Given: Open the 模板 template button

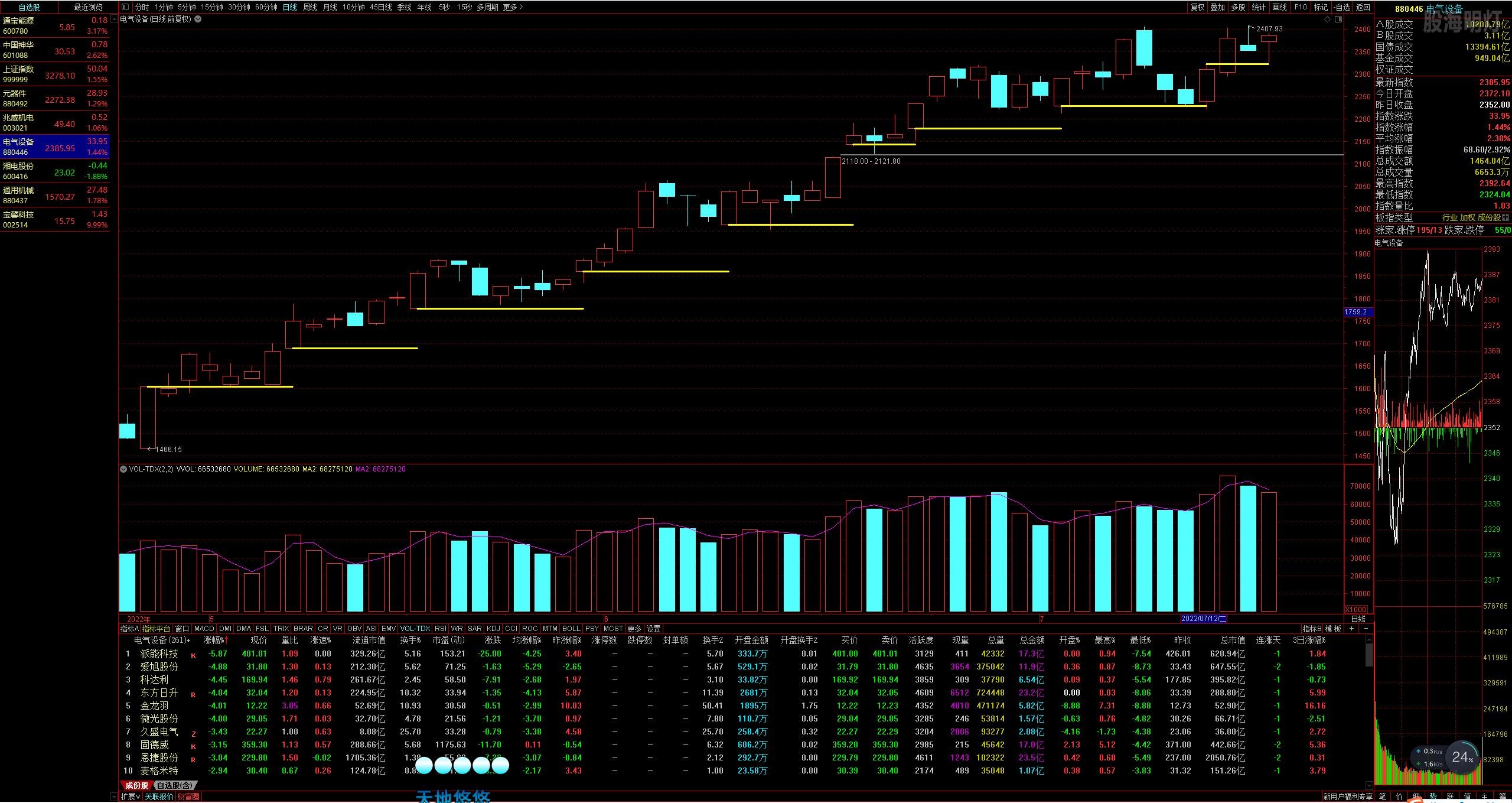Looking at the screenshot, I should coord(1334,629).
